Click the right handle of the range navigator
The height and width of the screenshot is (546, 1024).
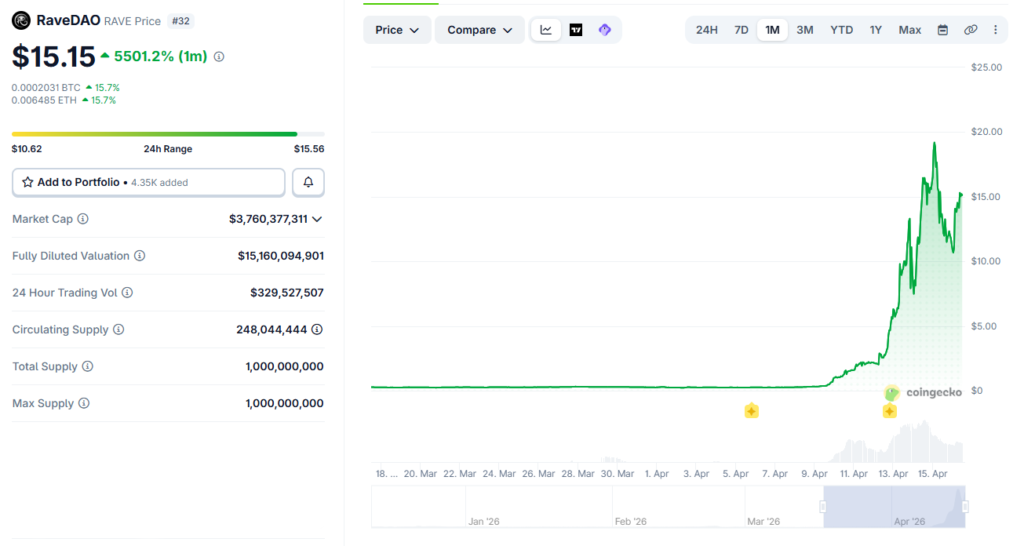pos(965,507)
